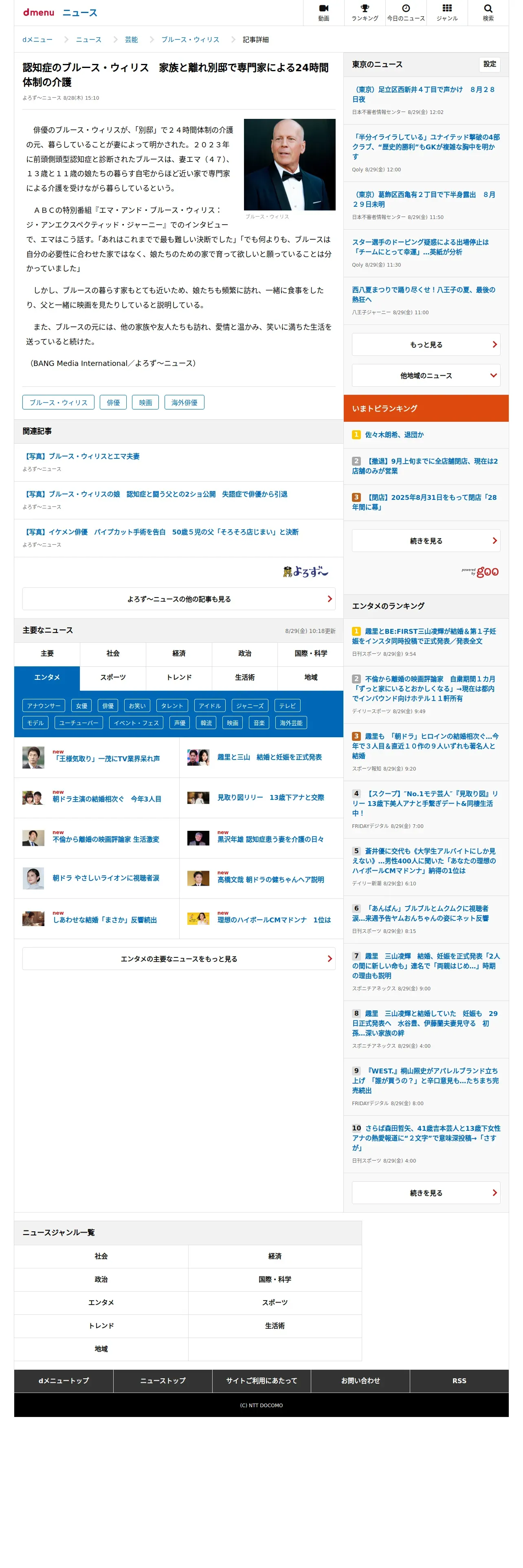The image size is (523, 1568).
Task: Click ニューストップ footer link
Action: pos(163,1380)
